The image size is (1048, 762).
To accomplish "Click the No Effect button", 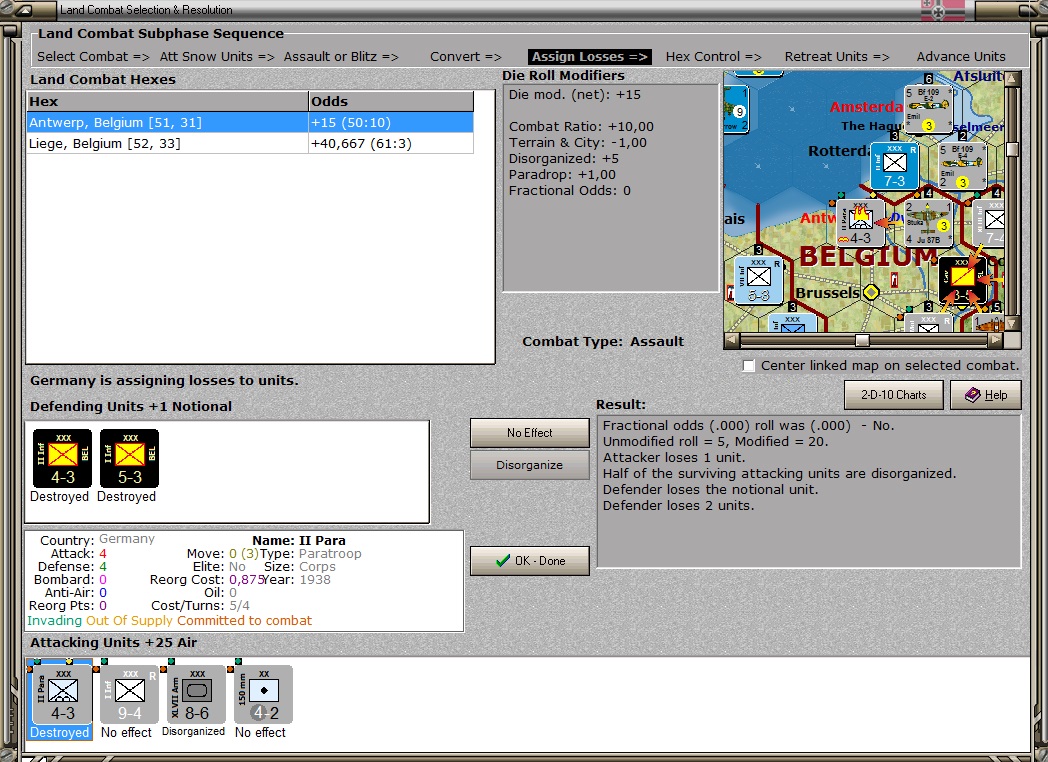I will (x=529, y=433).
